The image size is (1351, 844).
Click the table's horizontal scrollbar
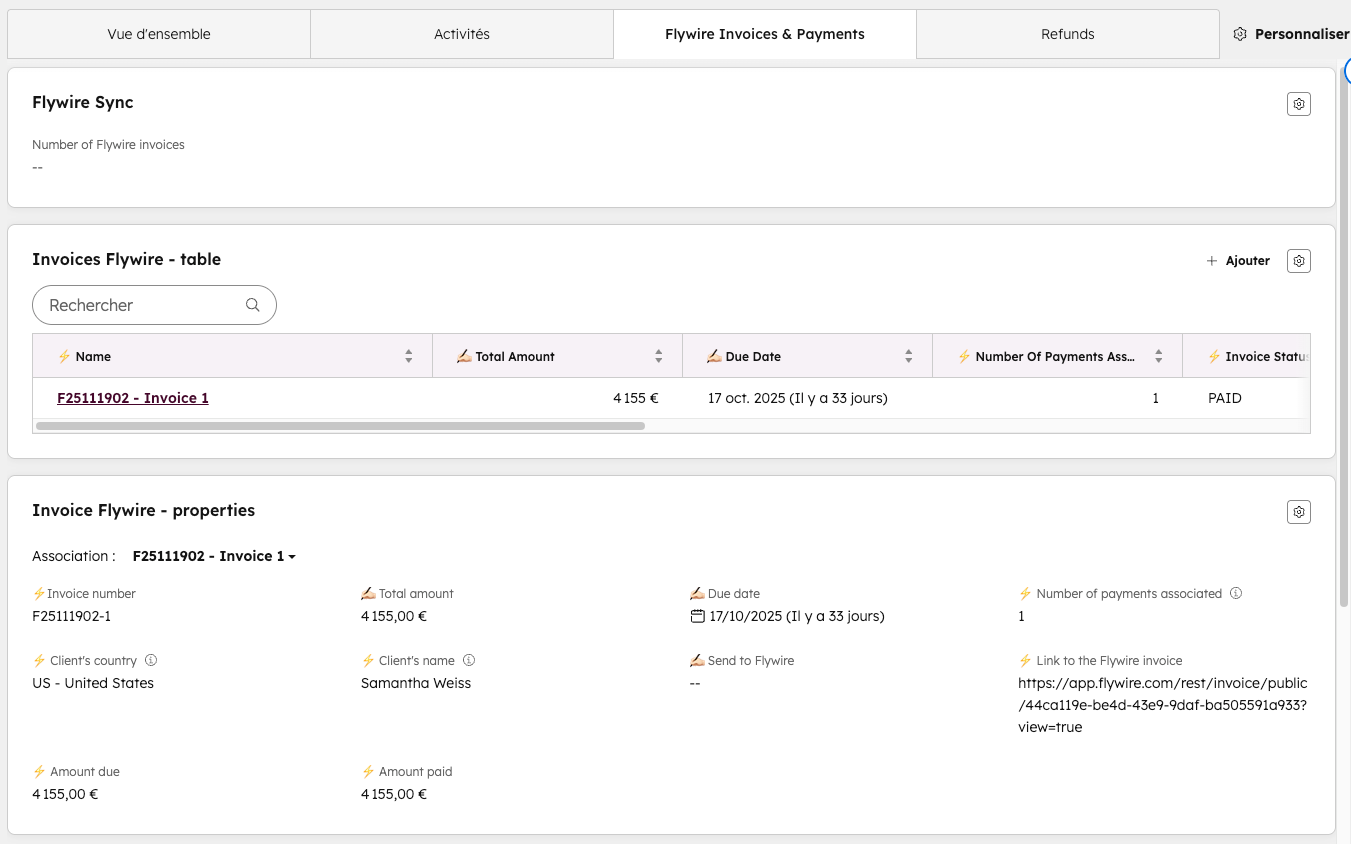340,426
